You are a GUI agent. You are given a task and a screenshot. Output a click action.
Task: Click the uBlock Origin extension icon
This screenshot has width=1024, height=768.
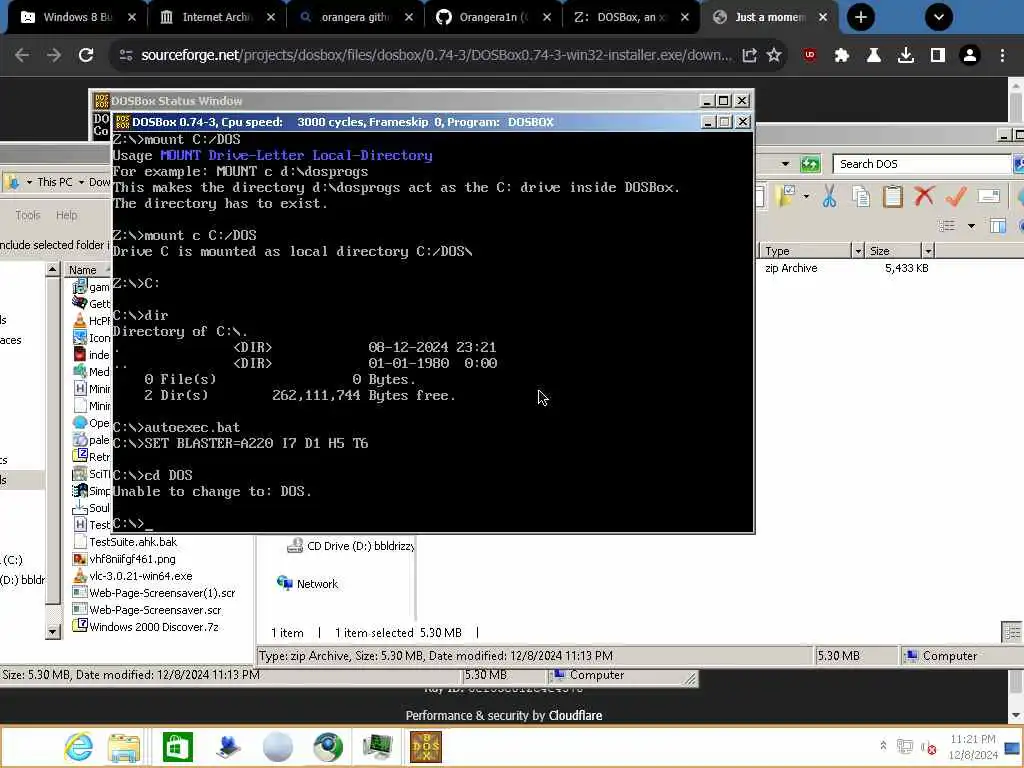[x=810, y=56]
